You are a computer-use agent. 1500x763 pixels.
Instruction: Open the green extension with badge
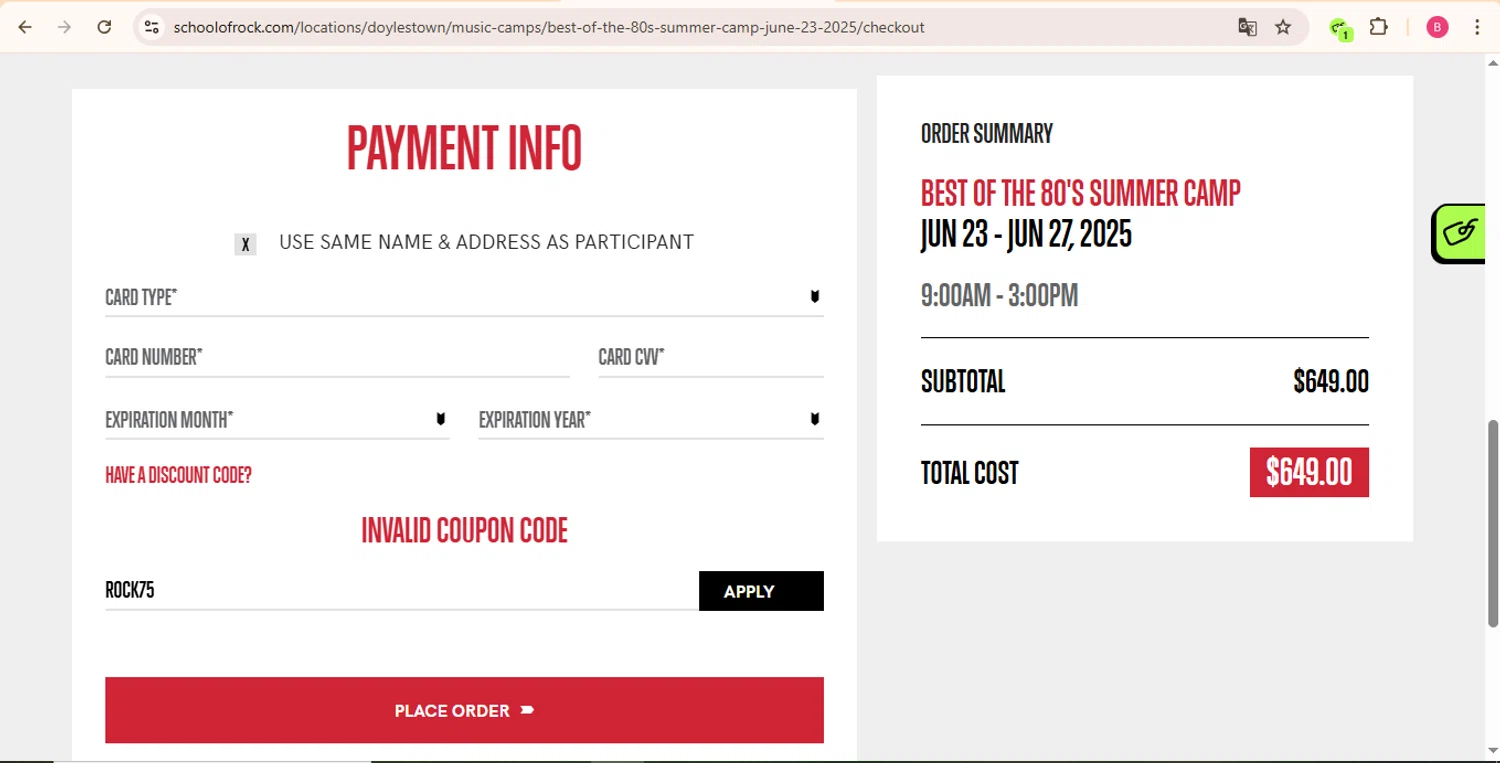tap(1340, 28)
